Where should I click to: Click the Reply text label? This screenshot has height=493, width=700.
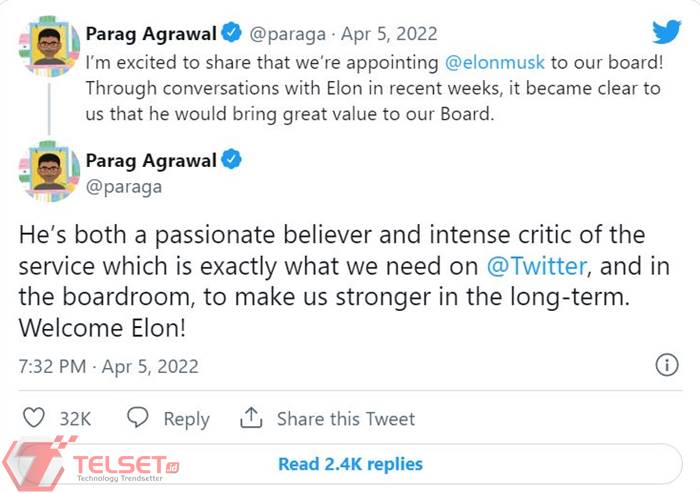[186, 419]
